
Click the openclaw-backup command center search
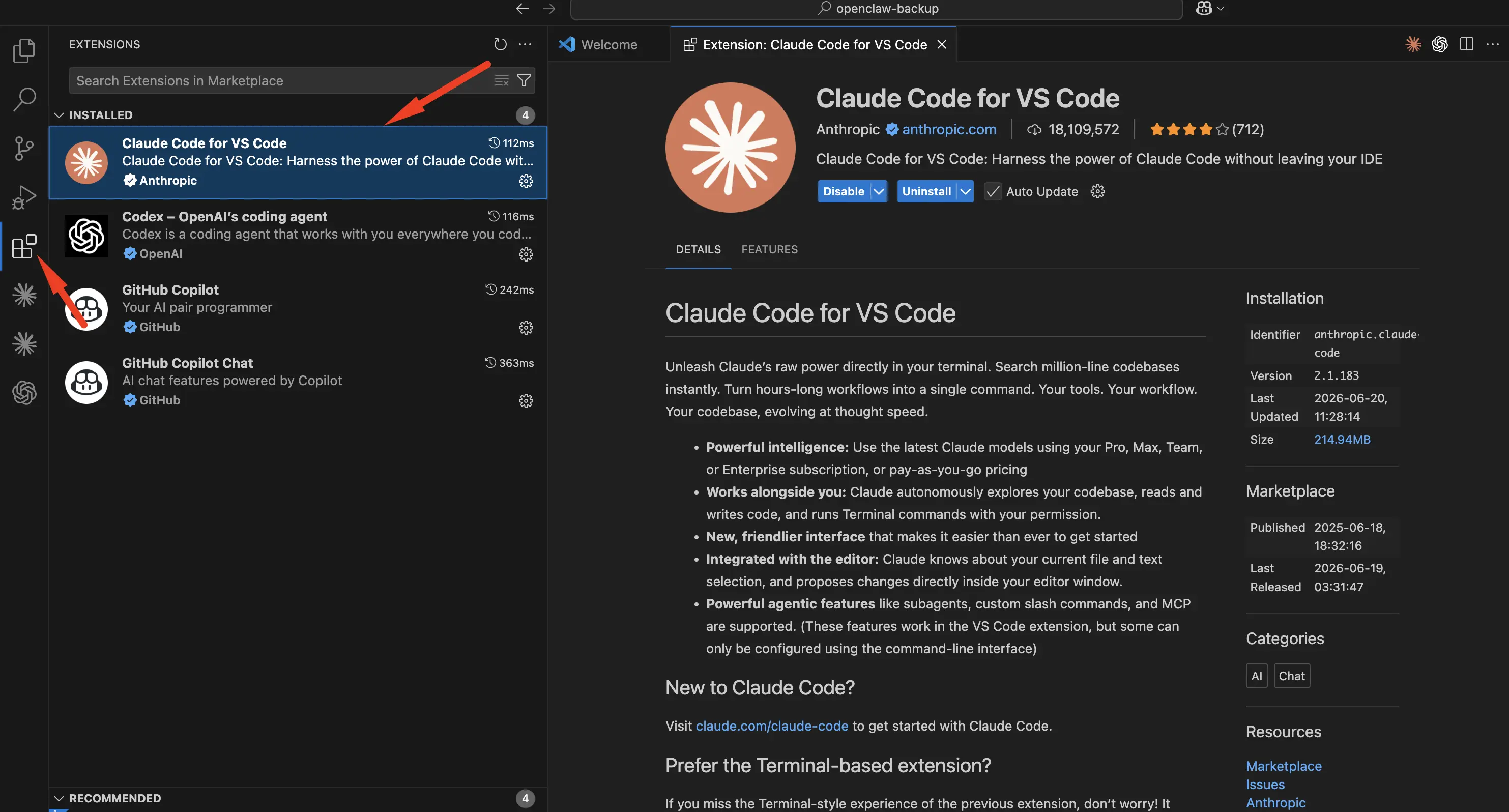(x=876, y=8)
